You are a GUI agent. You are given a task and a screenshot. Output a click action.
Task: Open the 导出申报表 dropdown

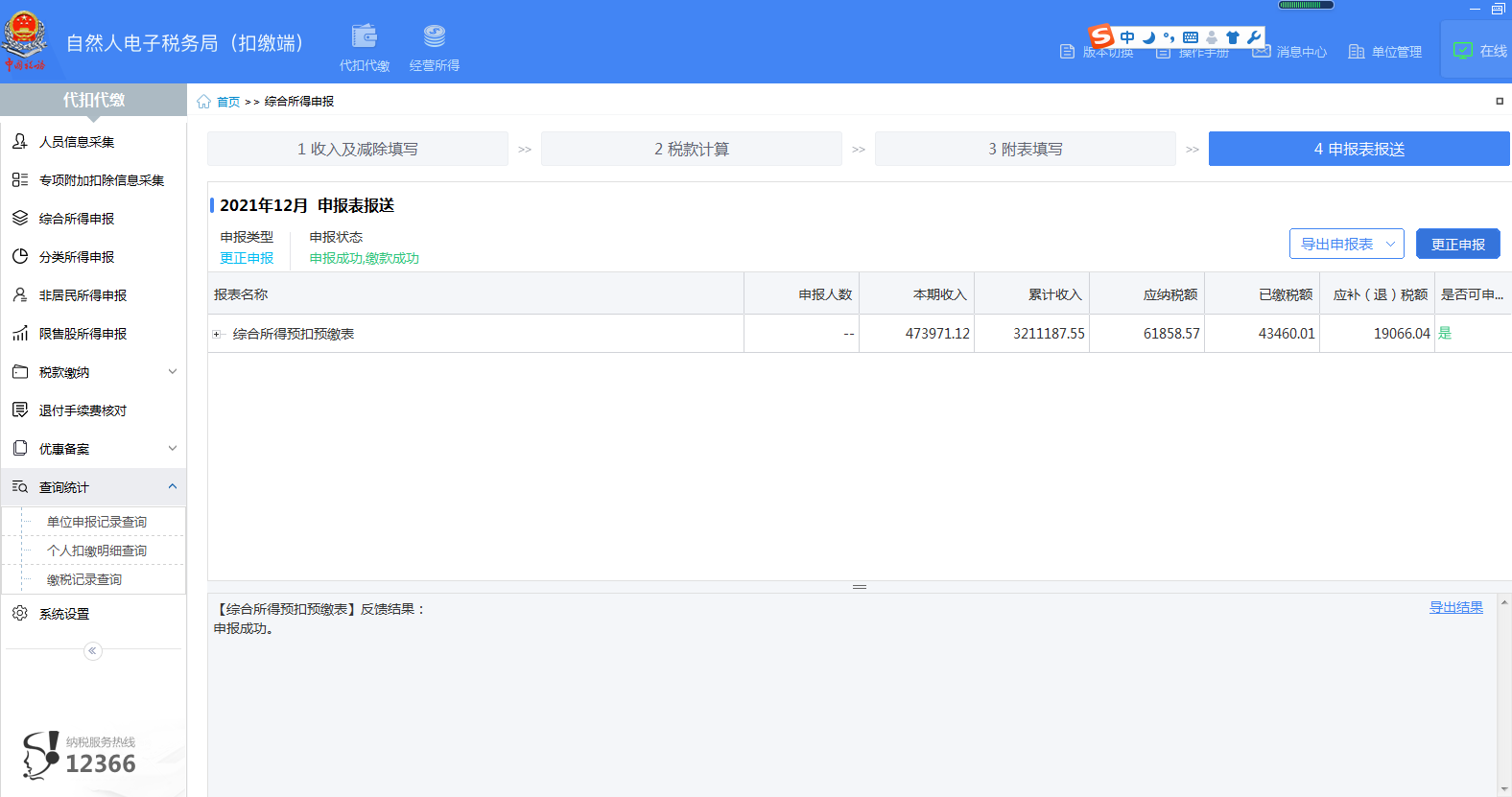1346,245
